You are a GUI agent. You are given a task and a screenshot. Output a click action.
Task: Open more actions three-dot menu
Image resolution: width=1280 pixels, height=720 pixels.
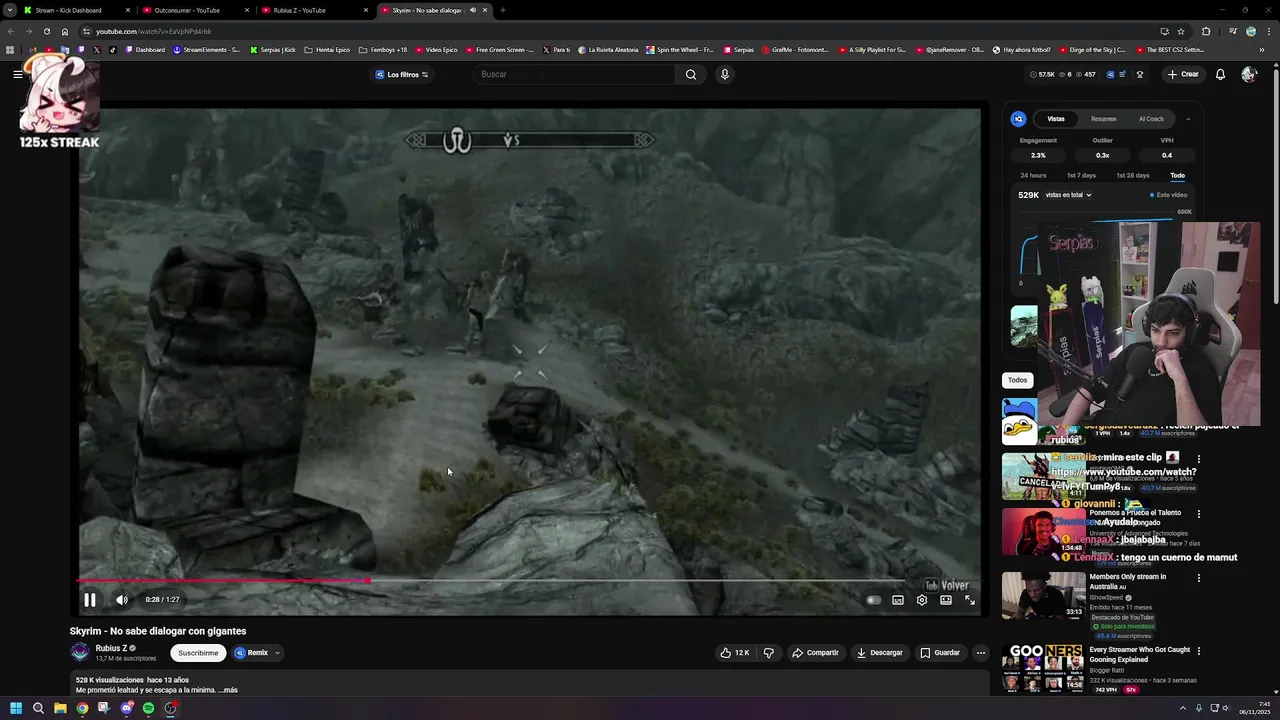[x=981, y=653]
